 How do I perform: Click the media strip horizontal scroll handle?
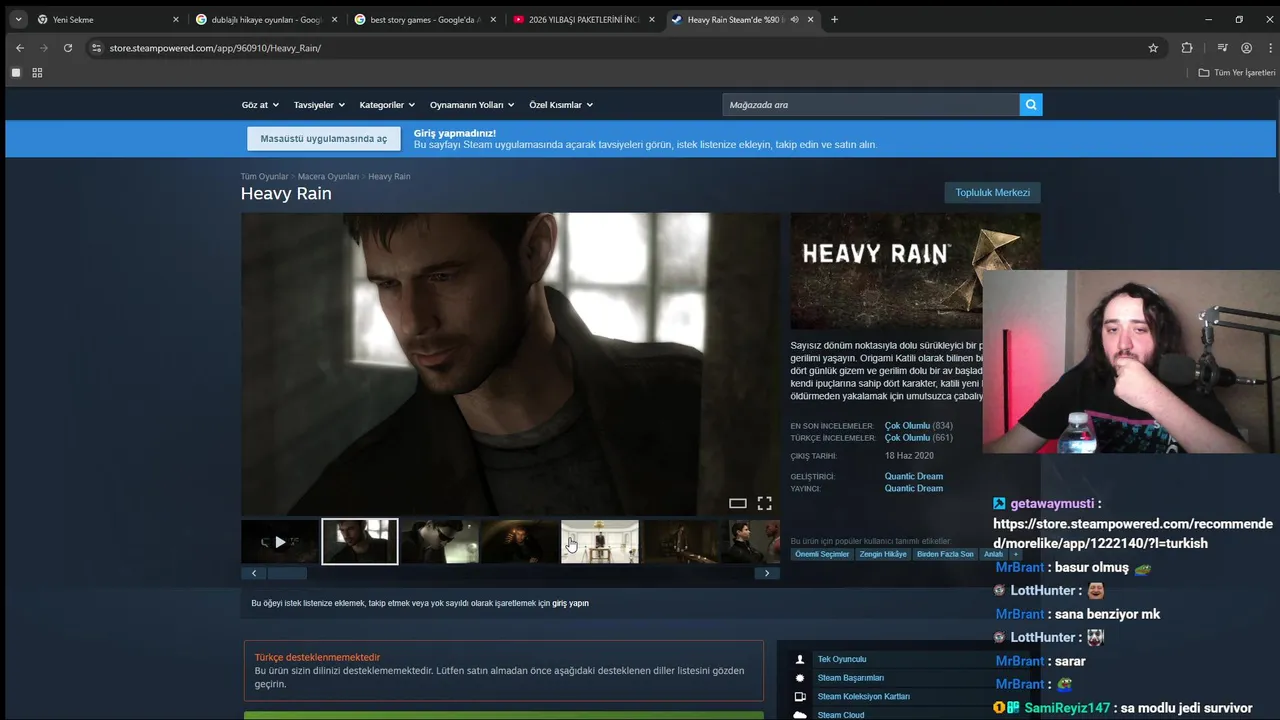287,573
